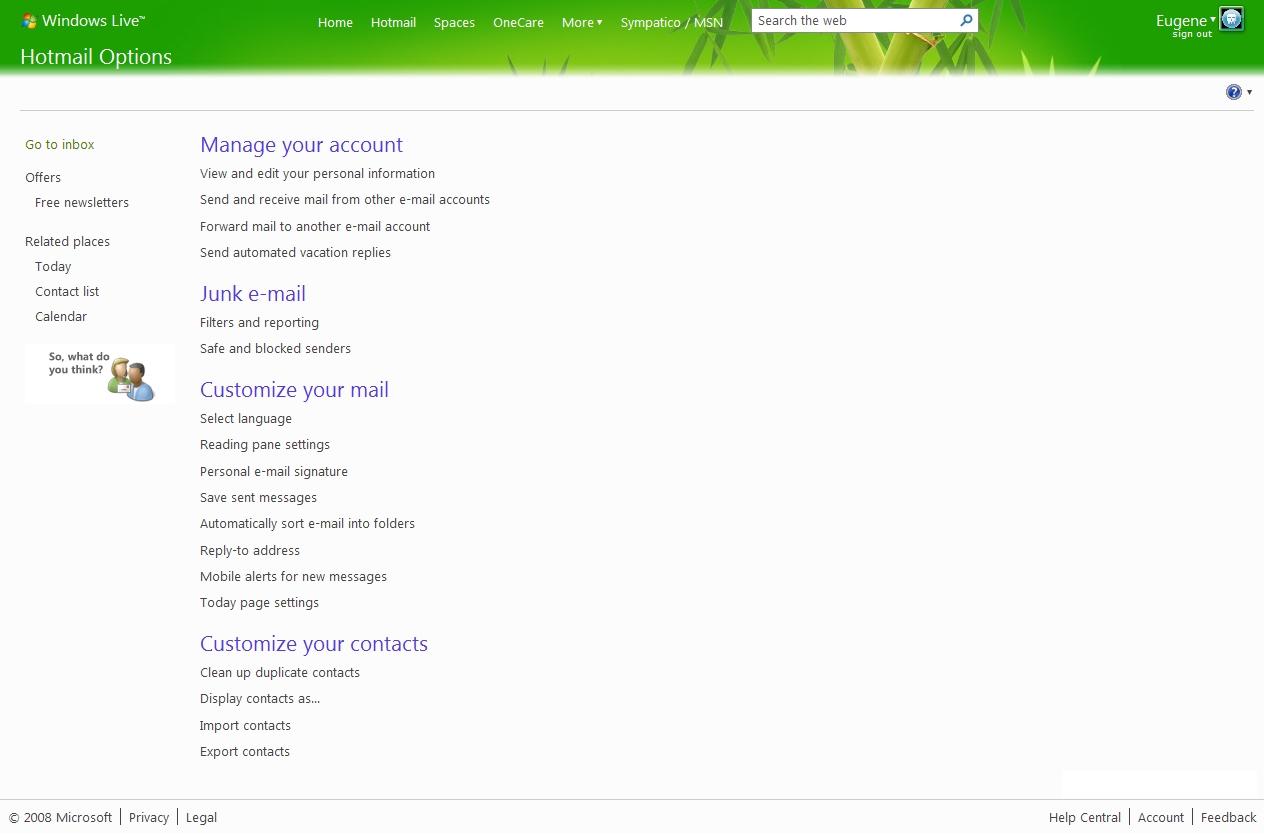This screenshot has height=839, width=1264.
Task: Open the Account footer link
Action: point(1161,817)
